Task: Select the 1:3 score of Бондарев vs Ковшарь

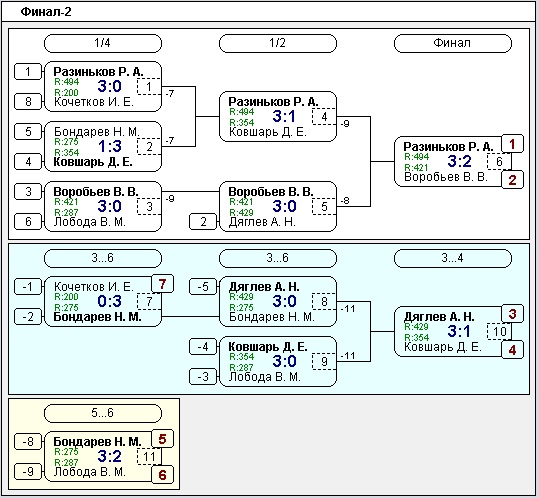Action: pos(110,147)
